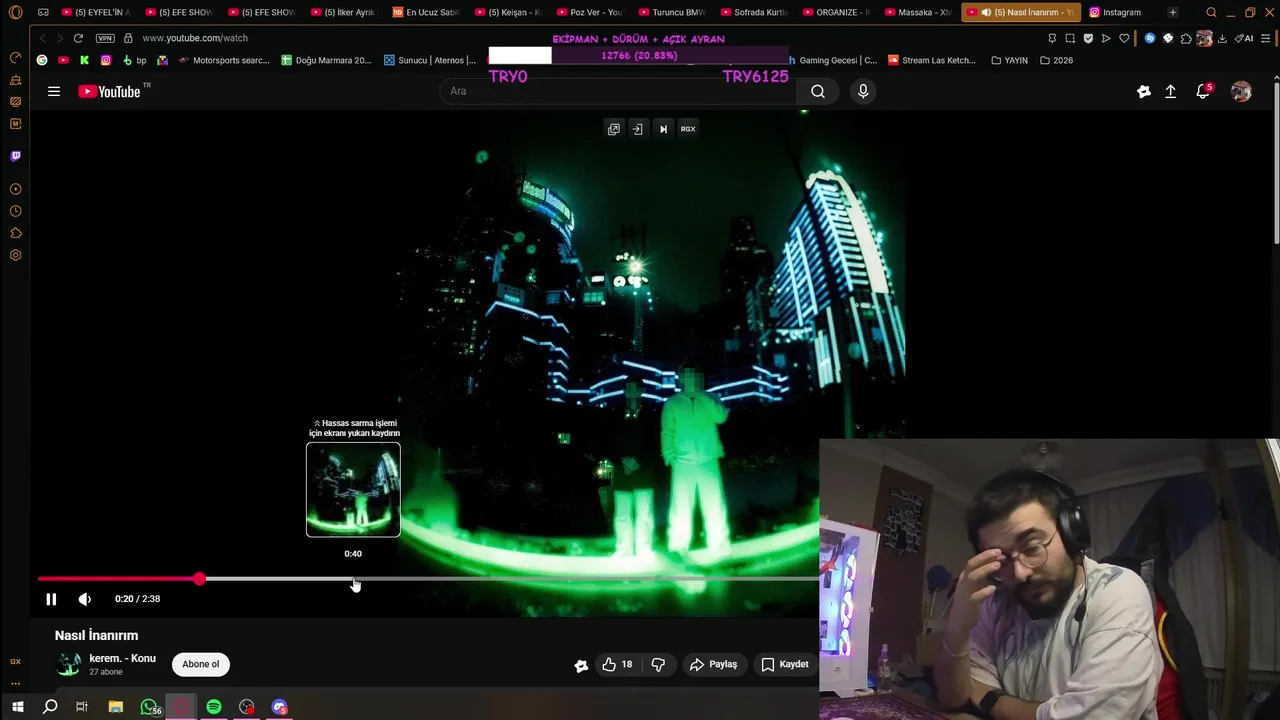Click the skip-next player overlay icon
This screenshot has height=720, width=1280.
663,129
